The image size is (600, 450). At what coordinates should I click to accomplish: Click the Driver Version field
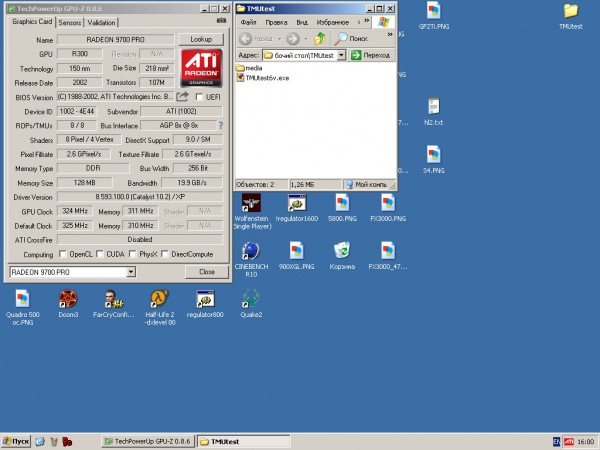pyautogui.click(x=140, y=197)
